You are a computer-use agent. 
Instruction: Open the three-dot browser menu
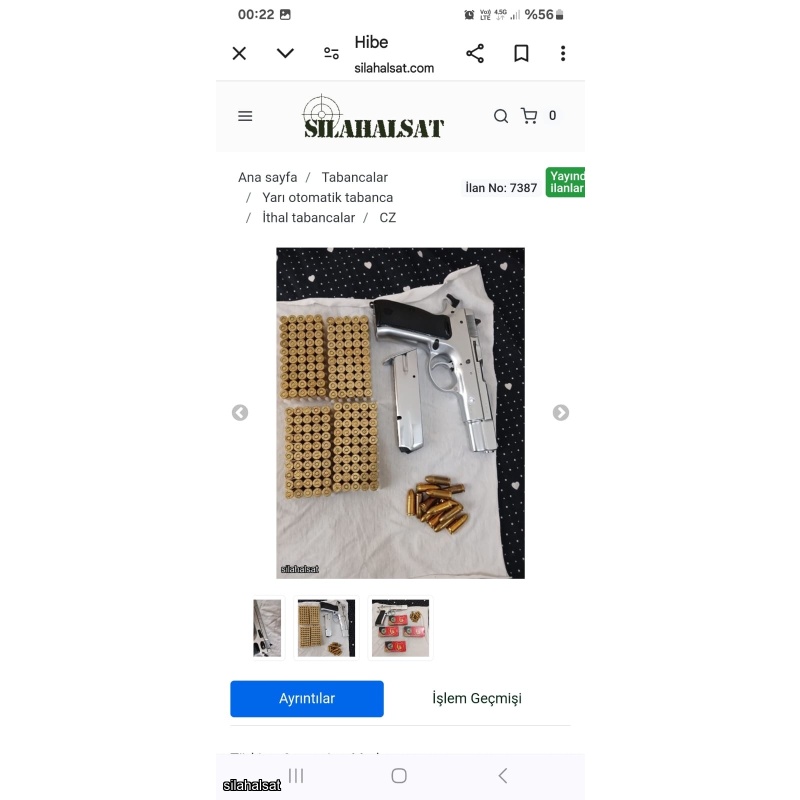point(563,54)
